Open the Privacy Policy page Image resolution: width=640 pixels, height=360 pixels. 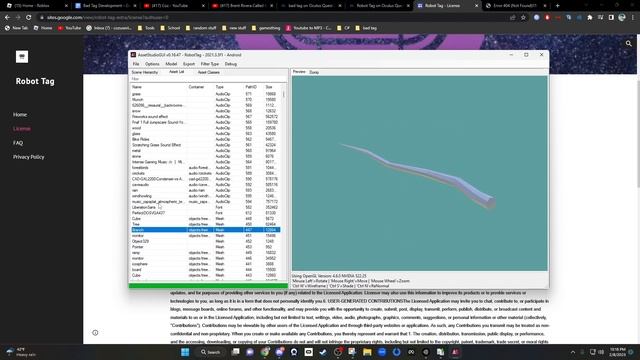(29, 157)
